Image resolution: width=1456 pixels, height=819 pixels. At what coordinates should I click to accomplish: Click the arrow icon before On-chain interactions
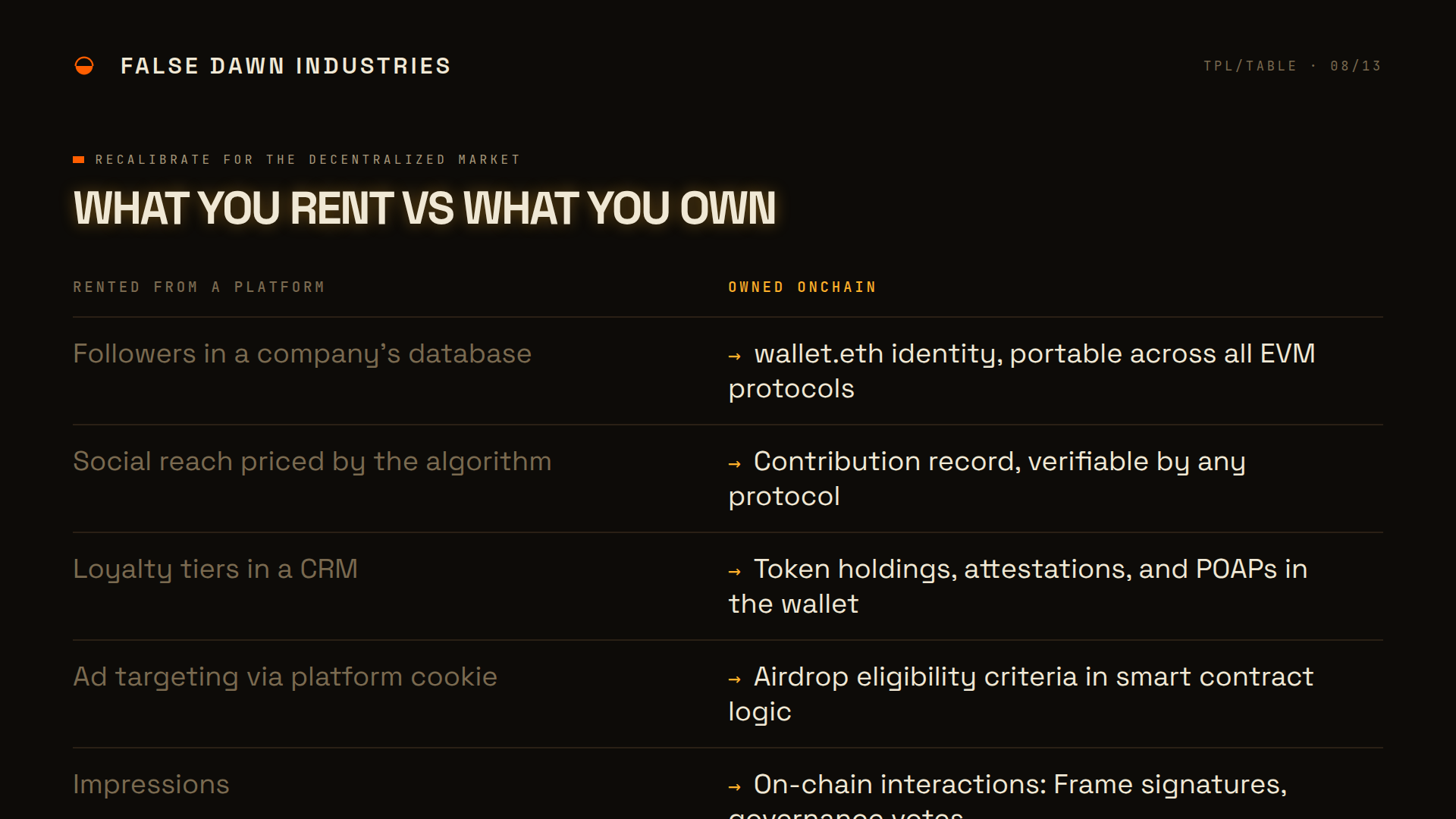734,786
